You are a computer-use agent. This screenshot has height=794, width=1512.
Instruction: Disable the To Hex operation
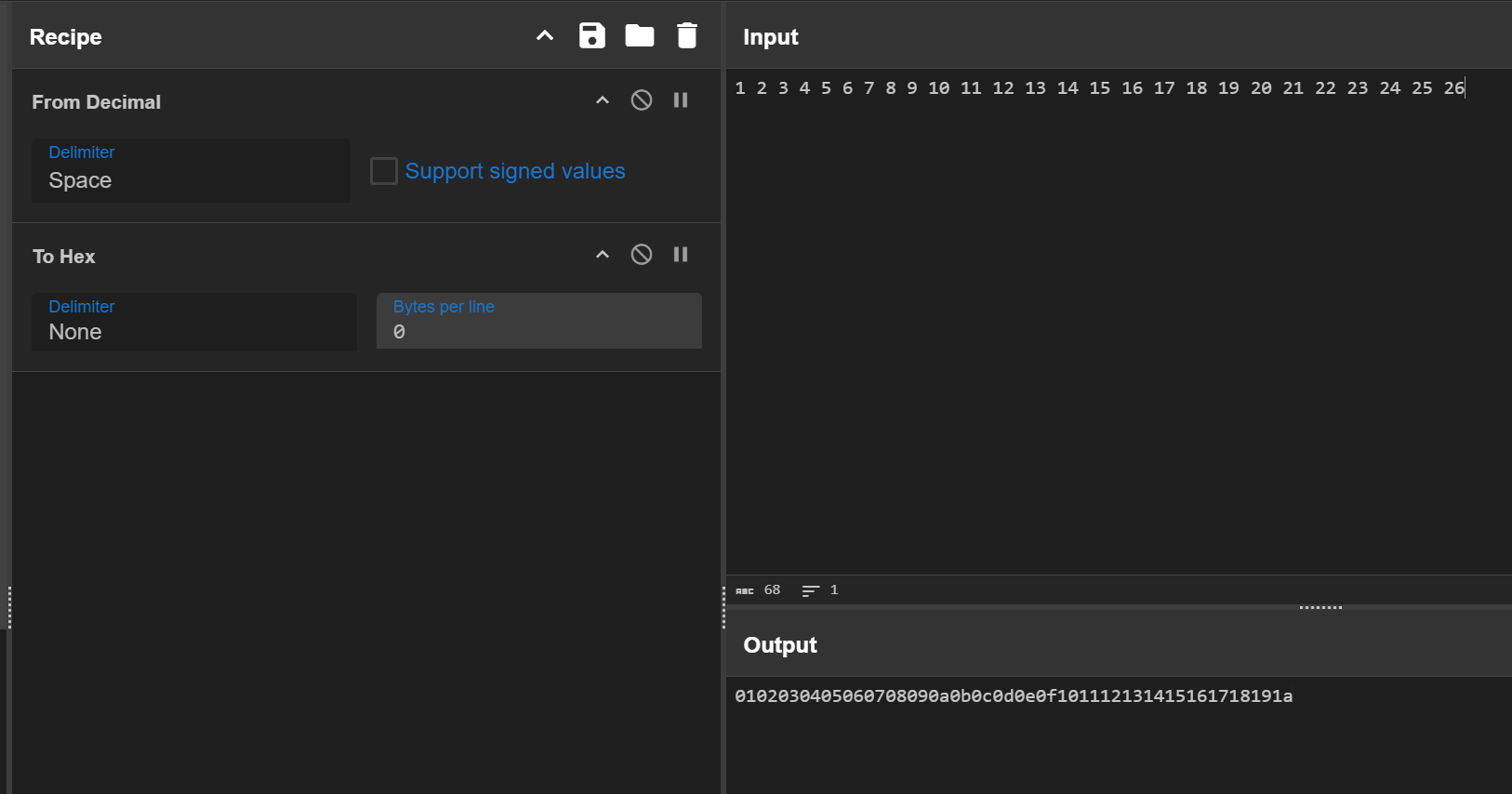(x=642, y=255)
